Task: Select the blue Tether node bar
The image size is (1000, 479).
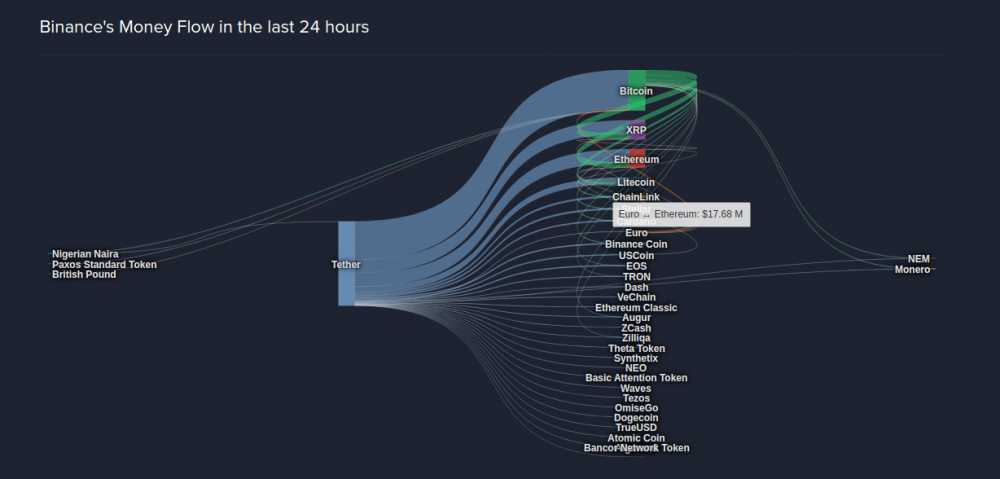Action: click(346, 263)
